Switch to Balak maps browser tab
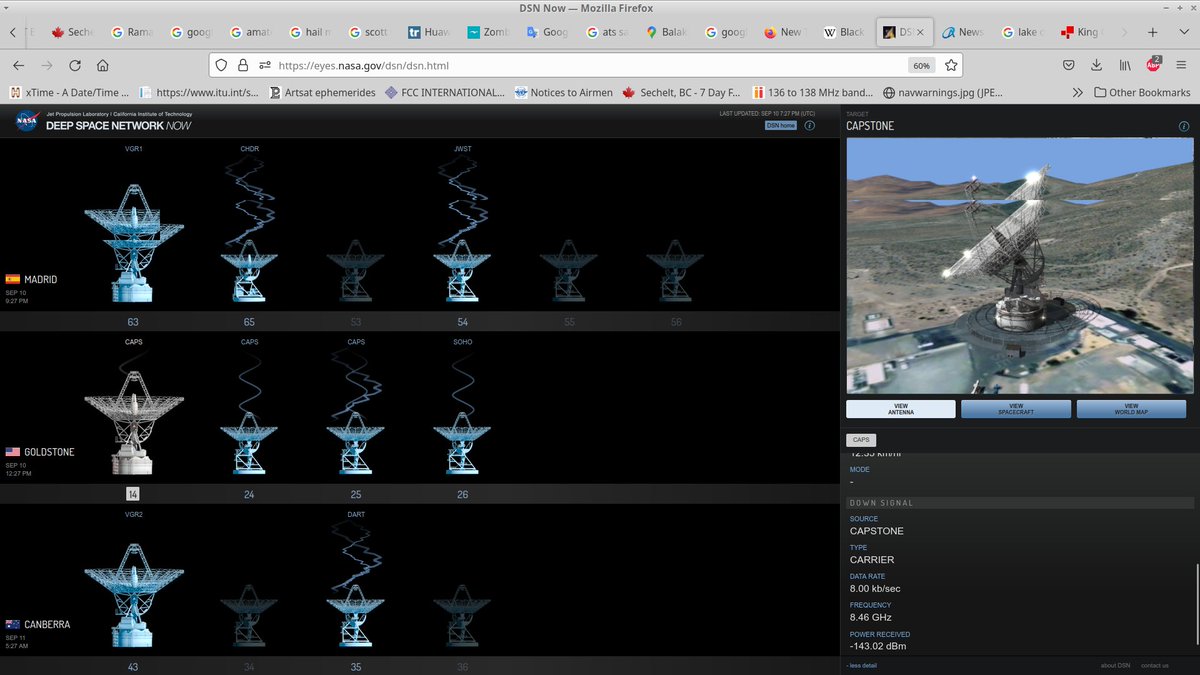1200x675 pixels. 665,32
